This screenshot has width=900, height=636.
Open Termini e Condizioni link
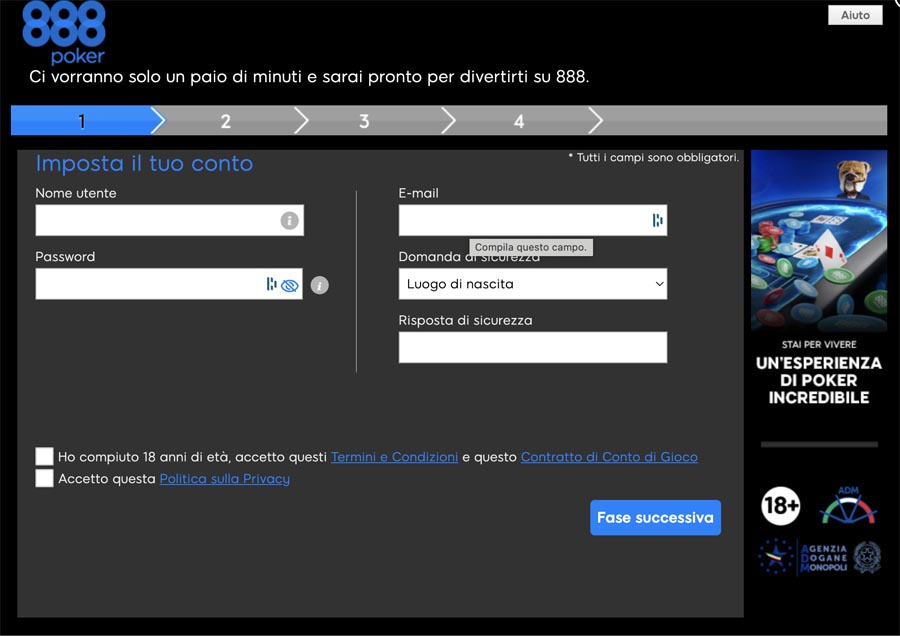394,457
